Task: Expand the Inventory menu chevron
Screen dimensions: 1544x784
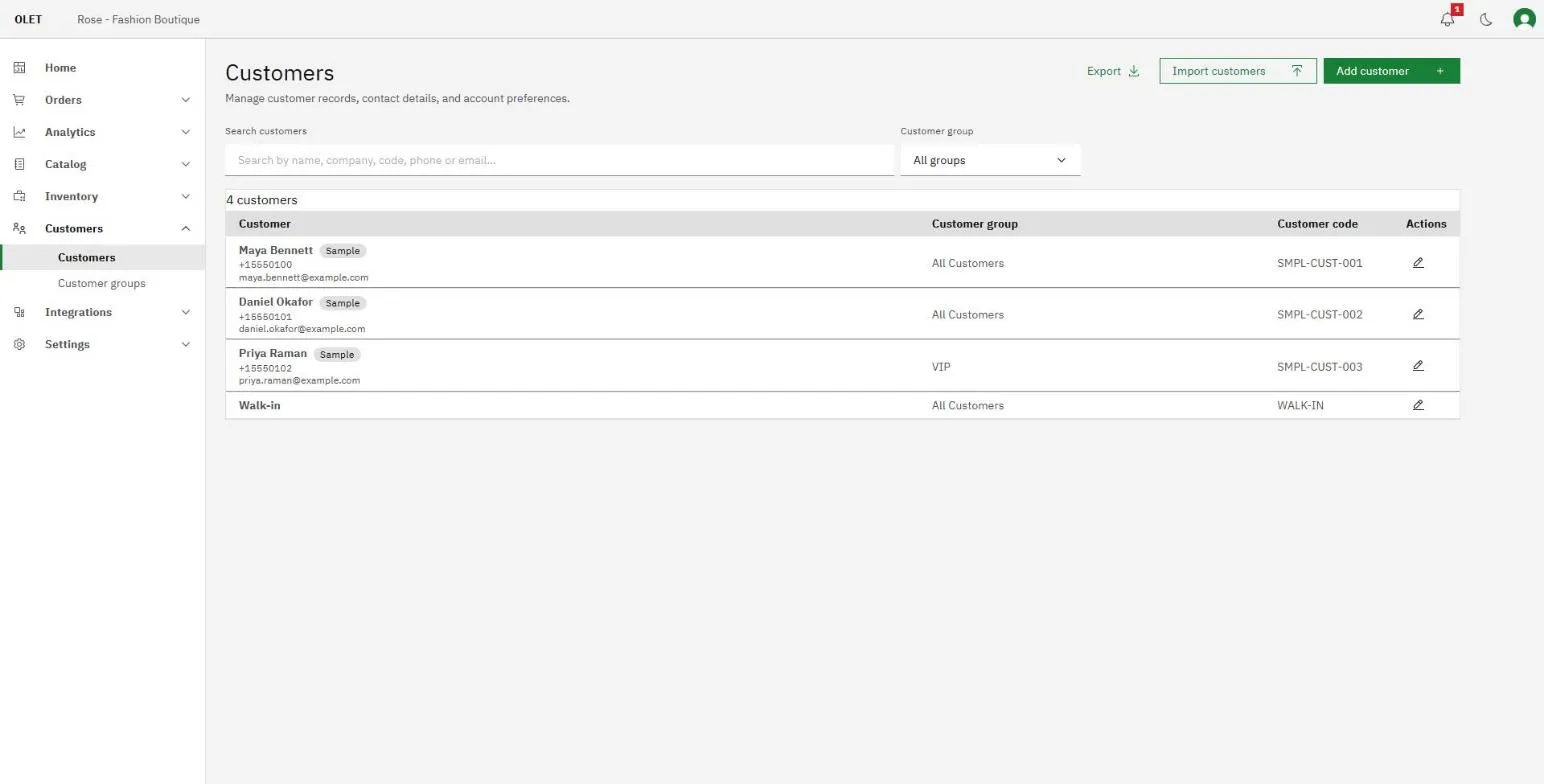Action: click(x=185, y=196)
